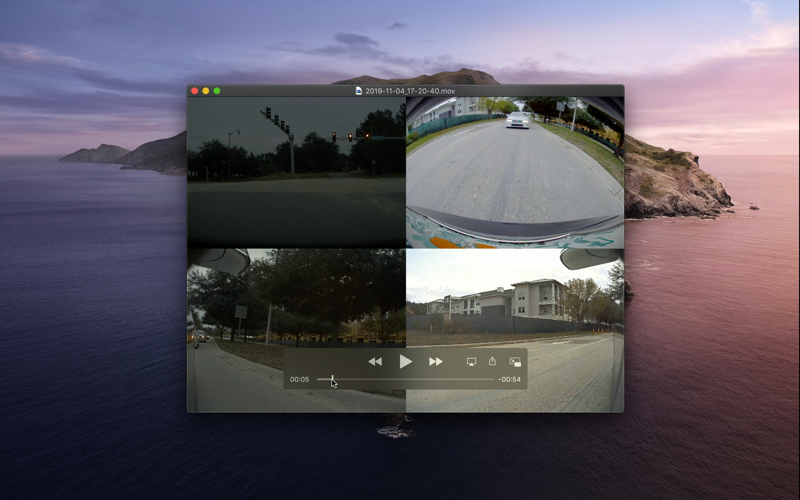Fast forward the video

pyautogui.click(x=436, y=362)
